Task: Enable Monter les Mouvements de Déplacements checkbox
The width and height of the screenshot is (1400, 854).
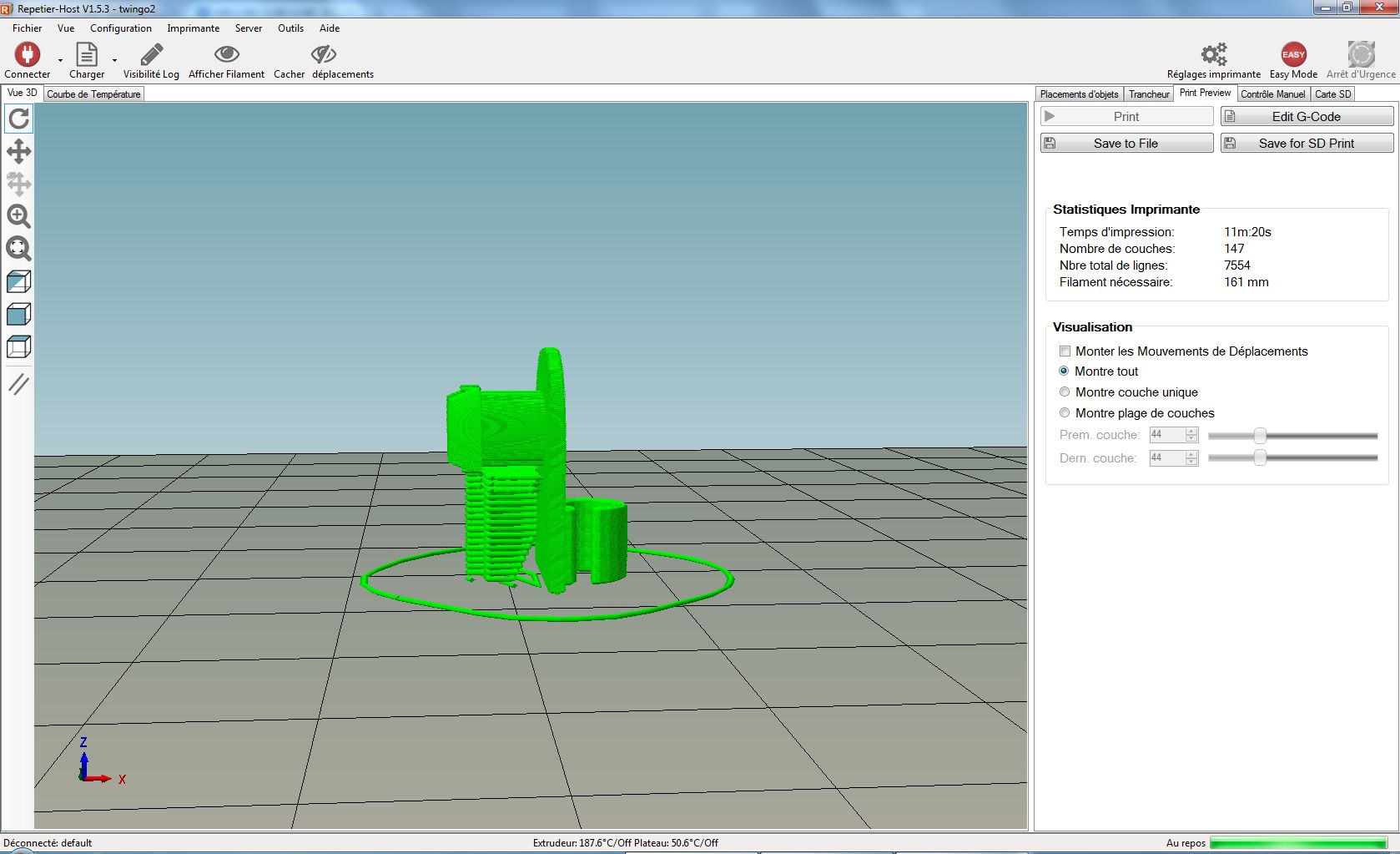Action: coord(1065,351)
